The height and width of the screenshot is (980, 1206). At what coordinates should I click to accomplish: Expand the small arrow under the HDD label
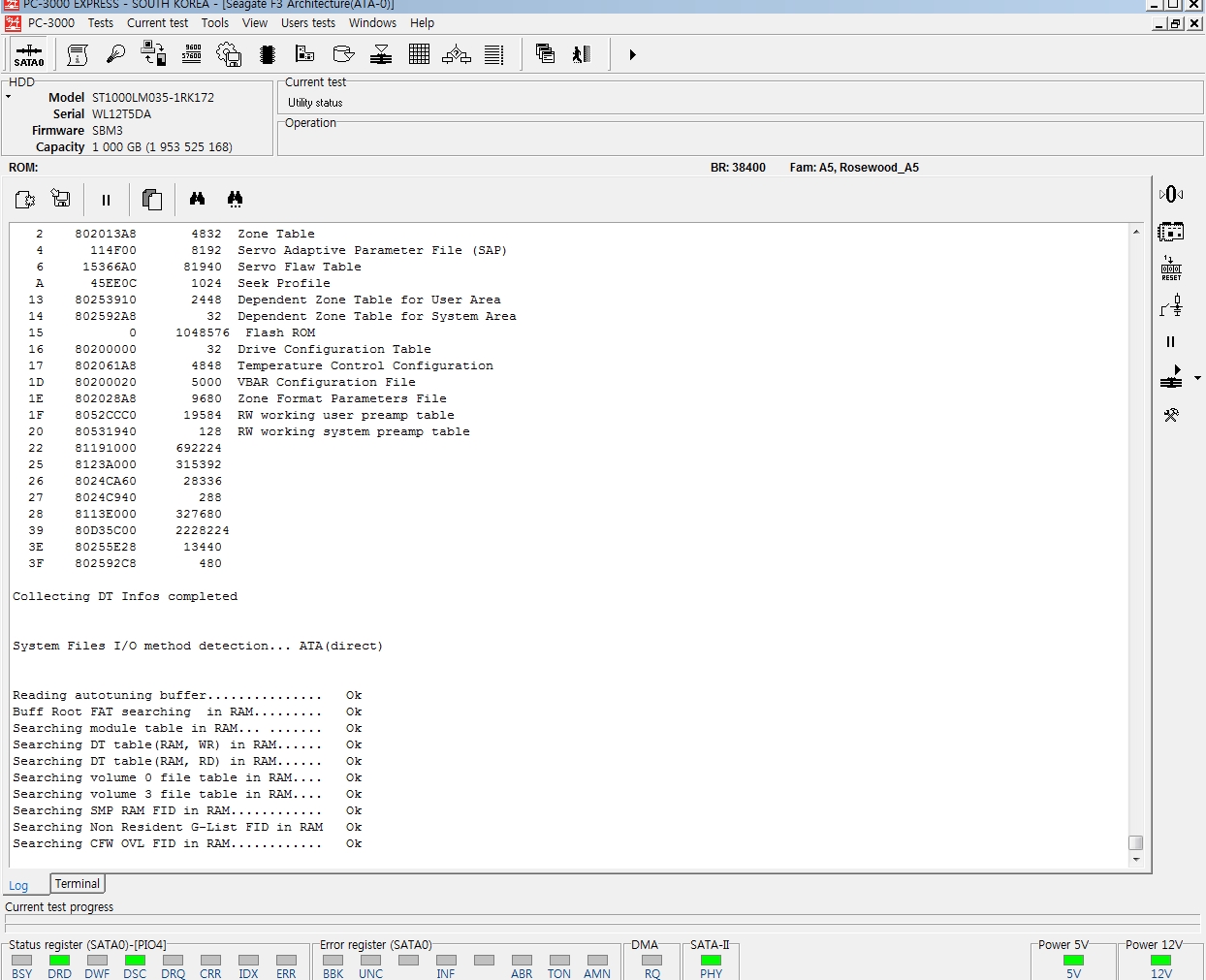pyautogui.click(x=8, y=97)
